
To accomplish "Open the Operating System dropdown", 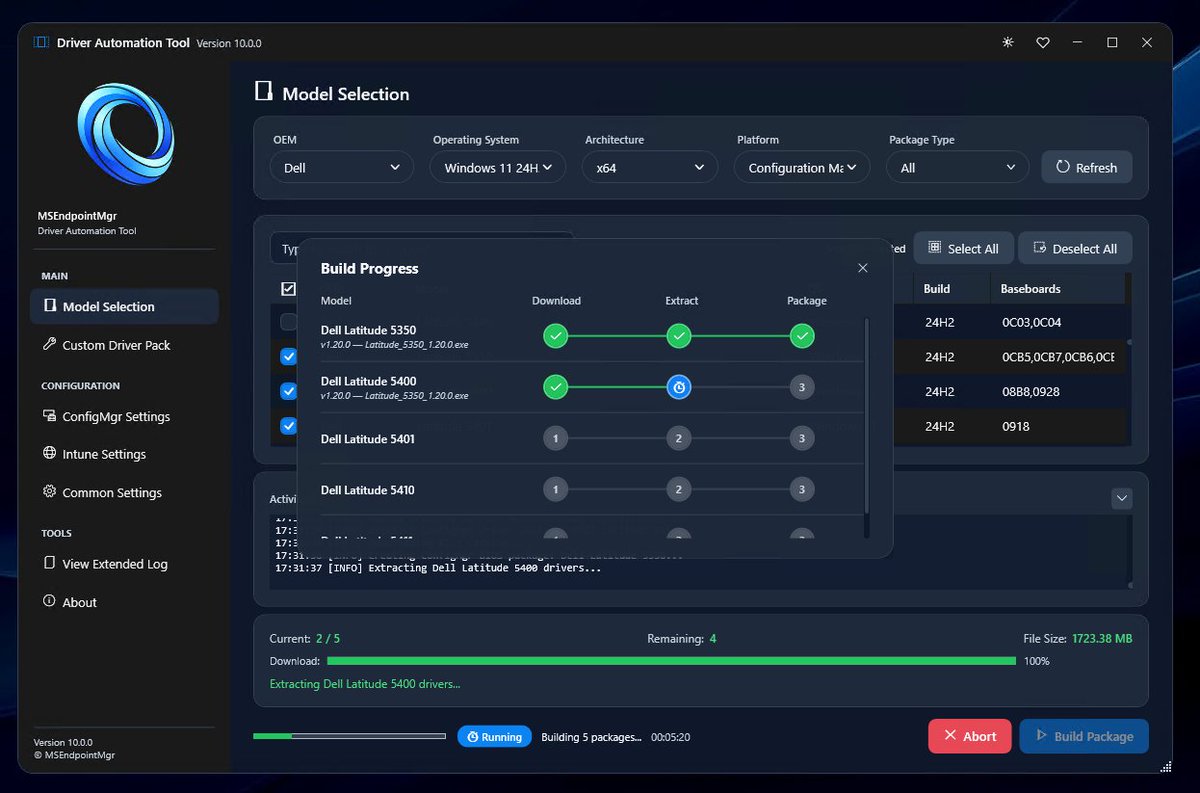I will [497, 167].
